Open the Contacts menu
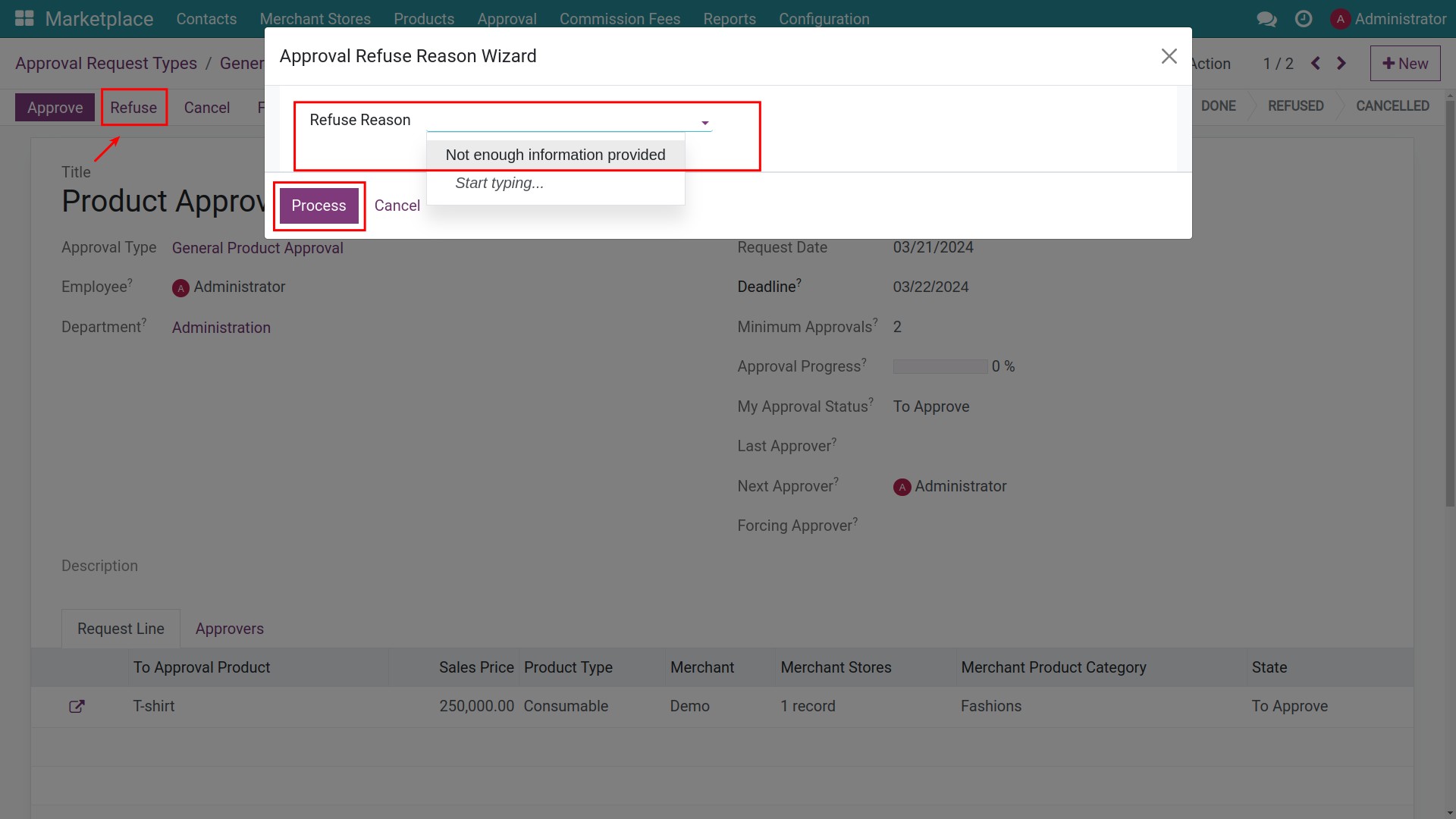The image size is (1456, 819). click(x=206, y=19)
